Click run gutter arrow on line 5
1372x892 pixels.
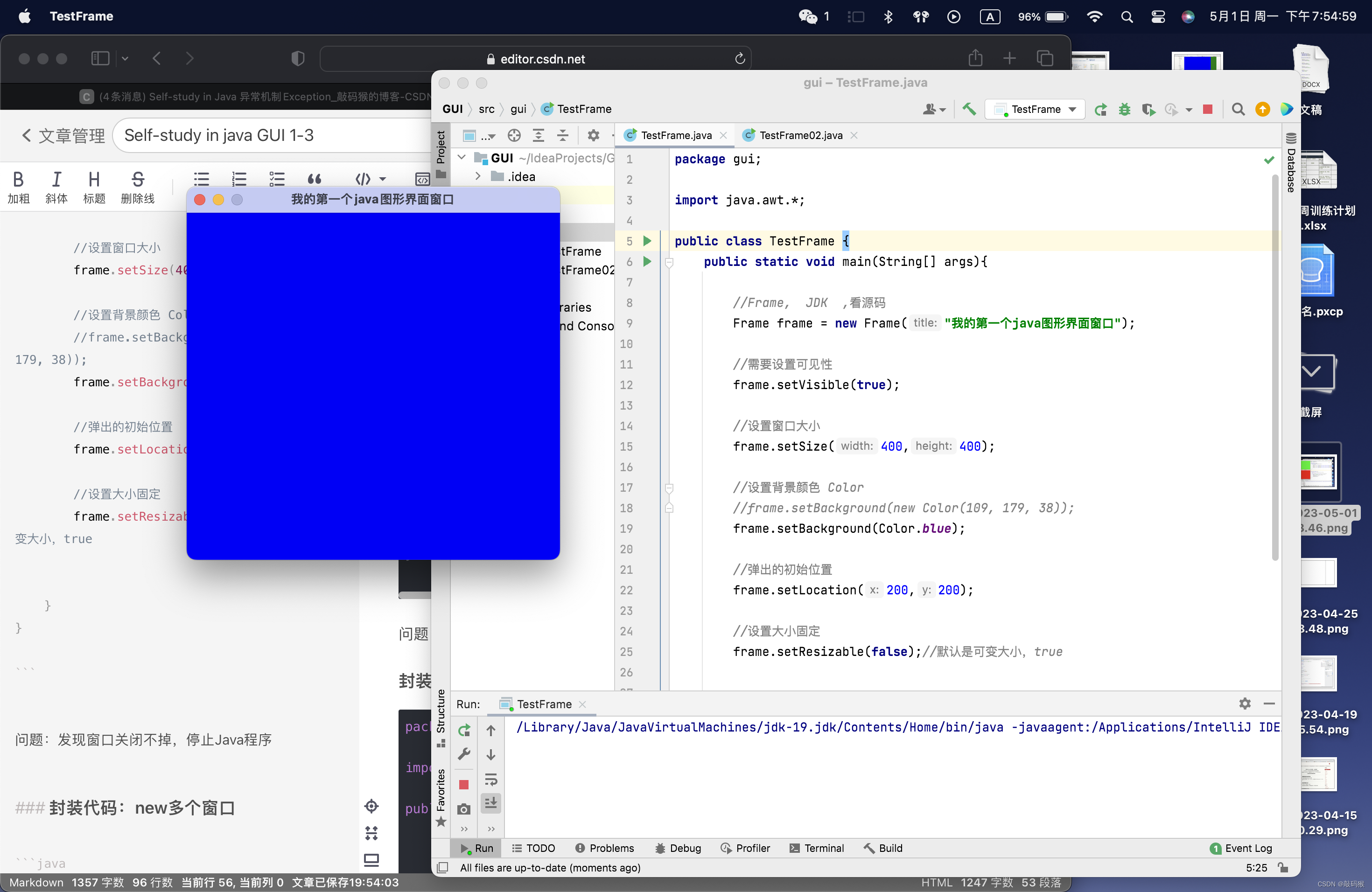click(647, 241)
